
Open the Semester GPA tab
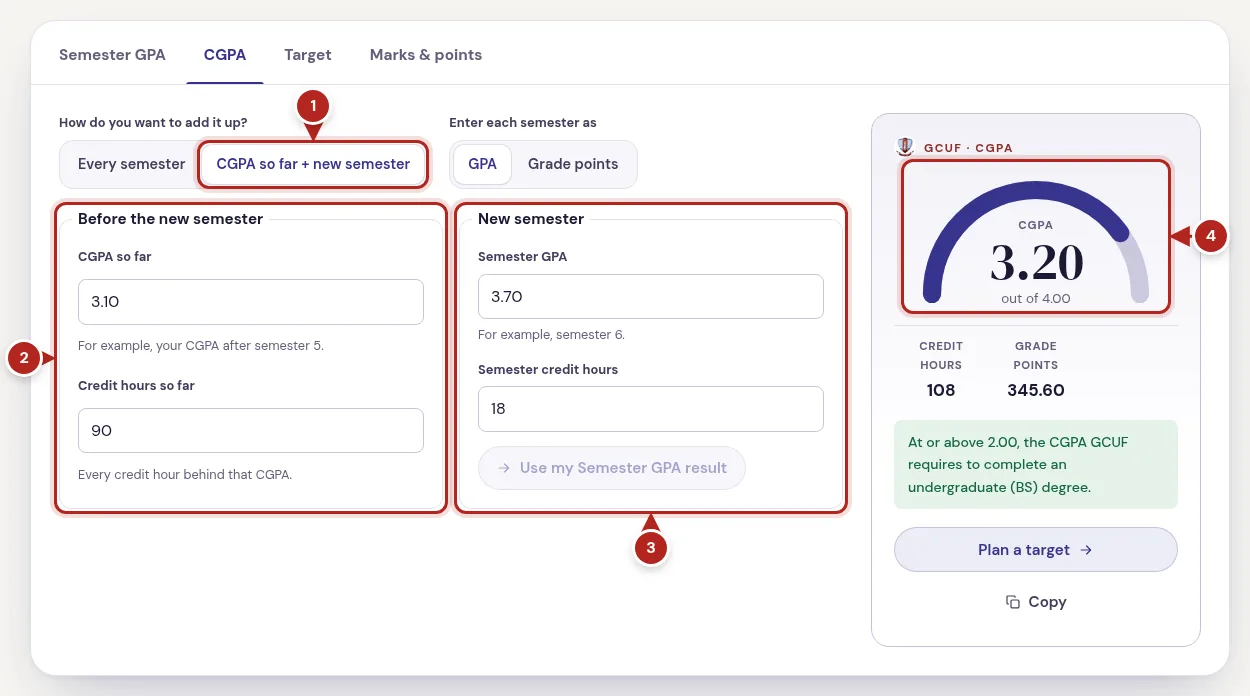(x=112, y=55)
